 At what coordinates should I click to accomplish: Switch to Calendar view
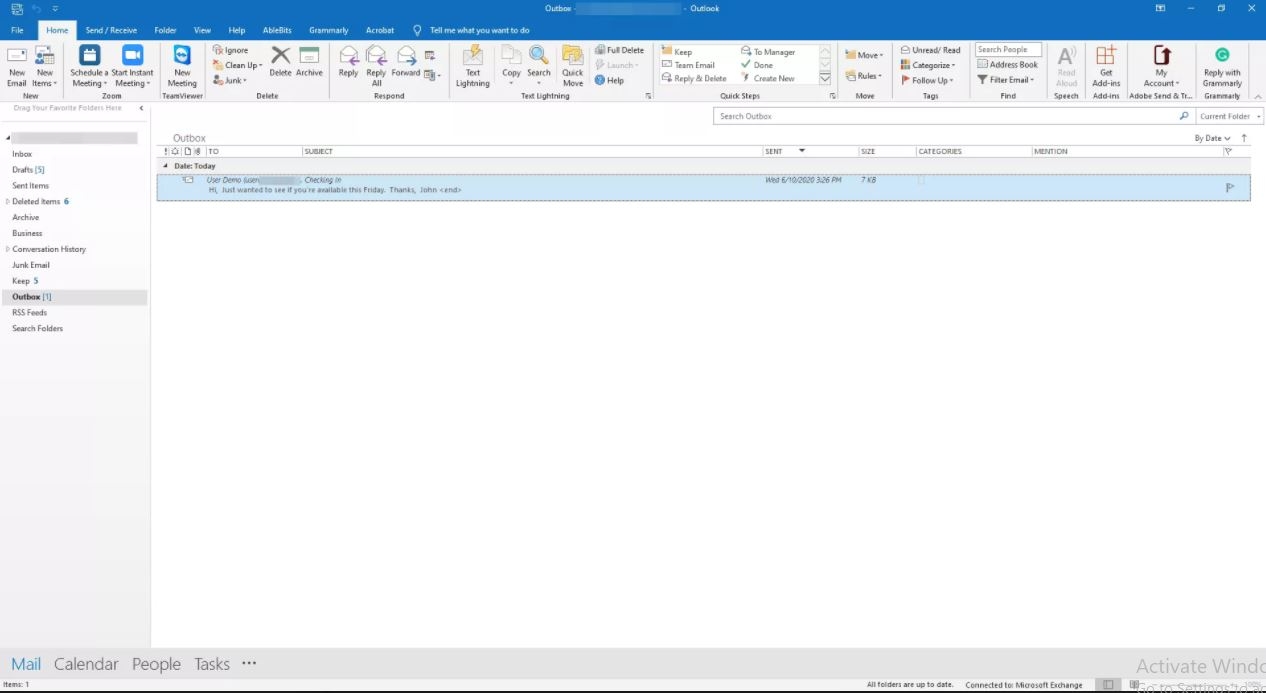tap(86, 664)
